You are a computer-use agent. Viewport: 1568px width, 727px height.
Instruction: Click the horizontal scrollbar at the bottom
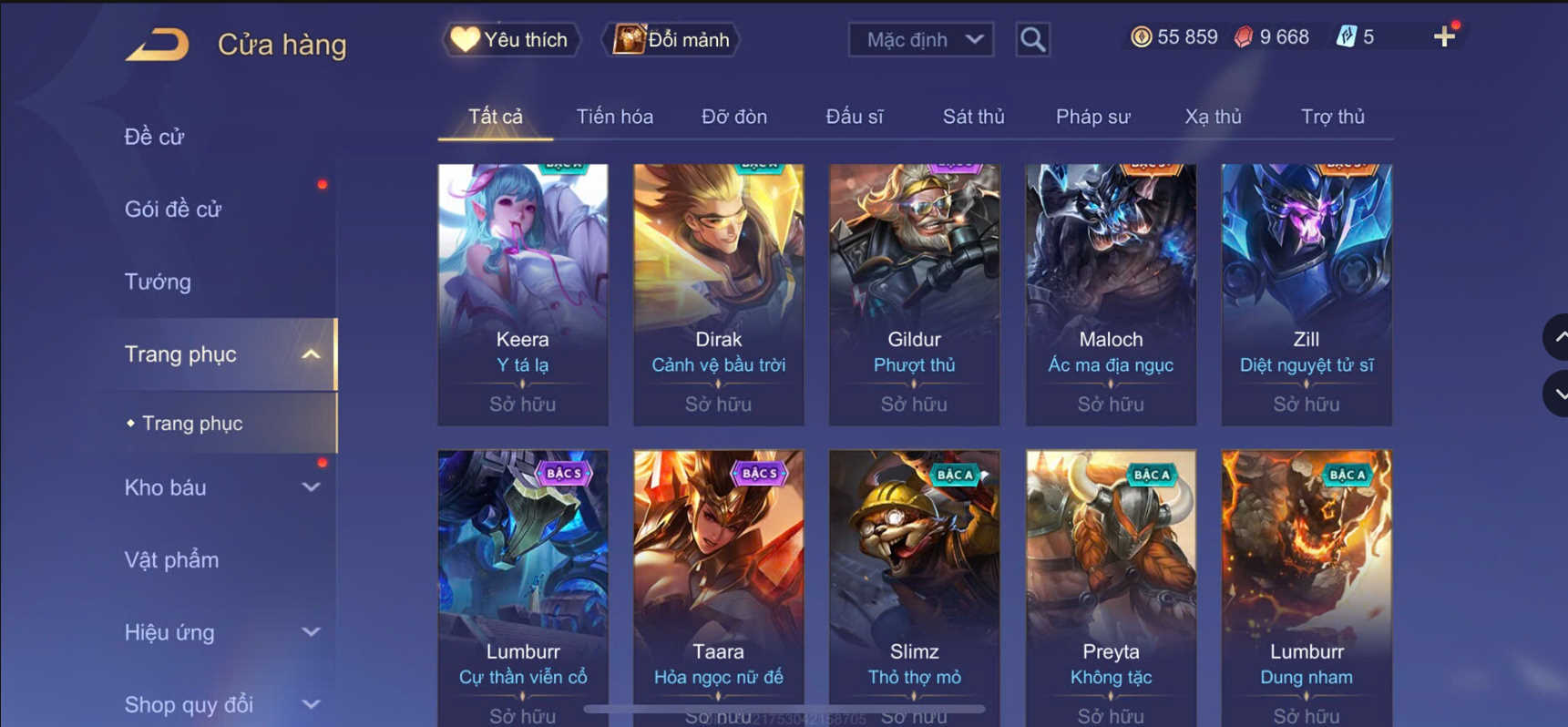[784, 708]
